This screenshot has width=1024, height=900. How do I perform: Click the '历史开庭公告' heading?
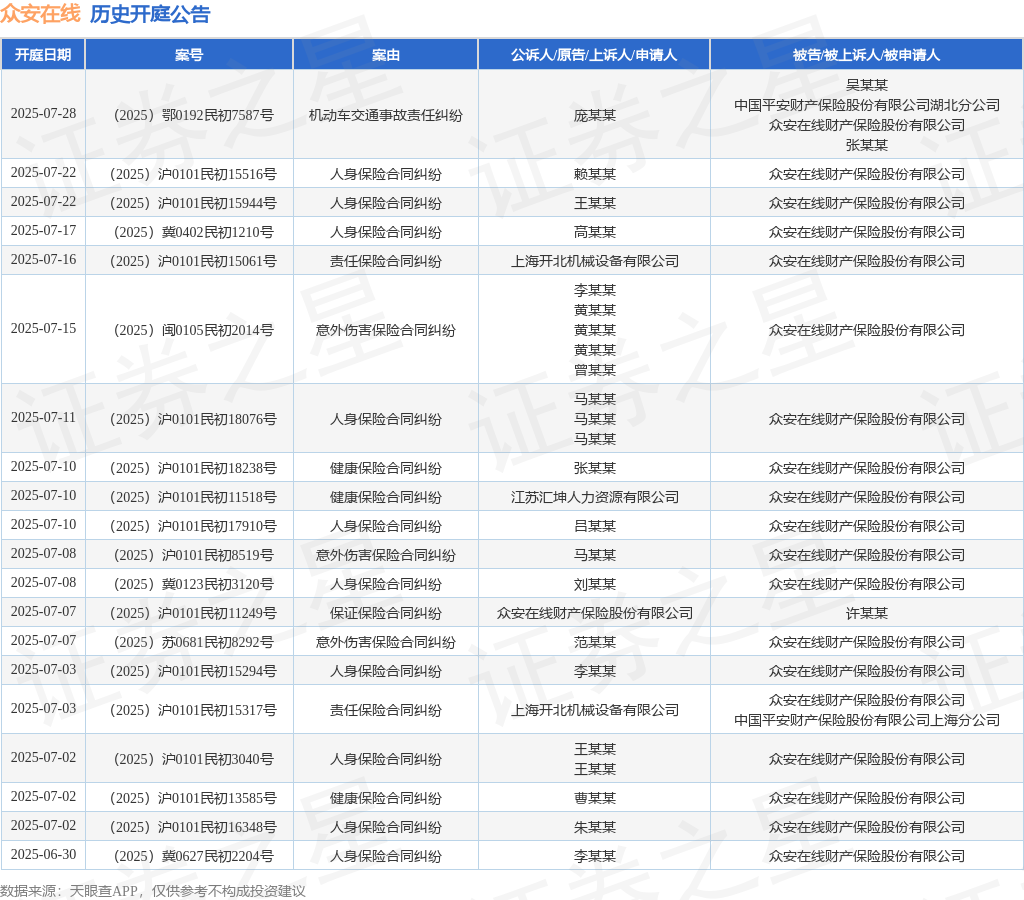(150, 14)
